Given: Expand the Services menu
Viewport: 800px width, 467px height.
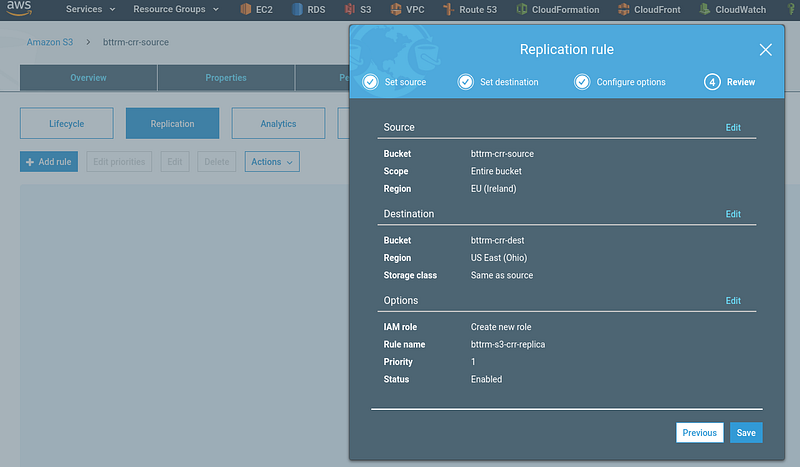Looking at the screenshot, I should [x=90, y=9].
